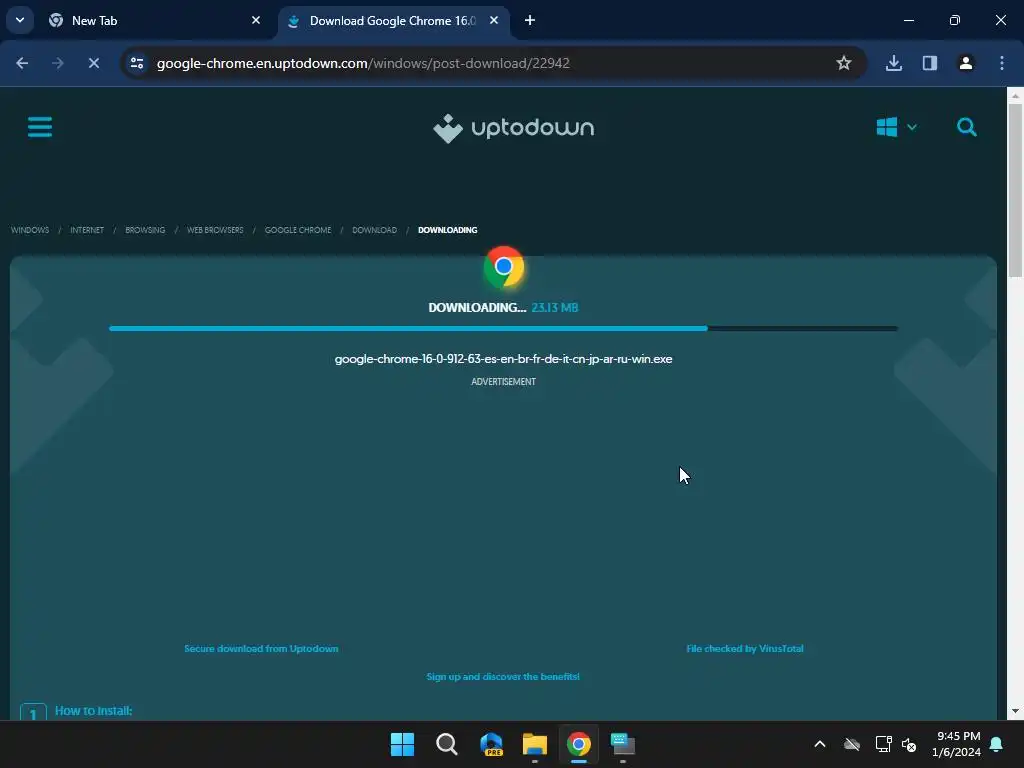Open a new browser tab
The width and height of the screenshot is (1024, 768).
coord(530,20)
